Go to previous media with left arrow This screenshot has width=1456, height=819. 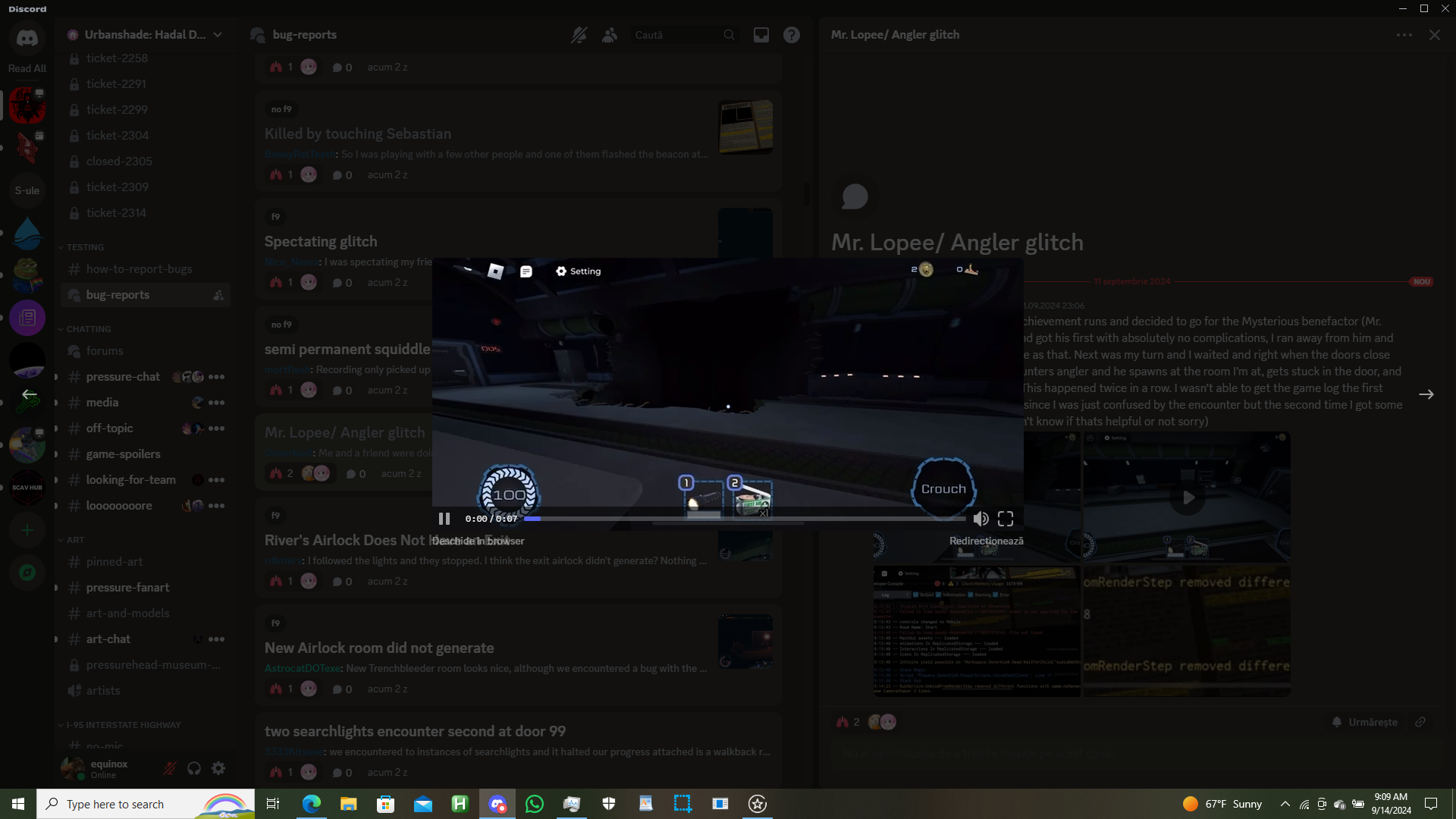click(29, 394)
